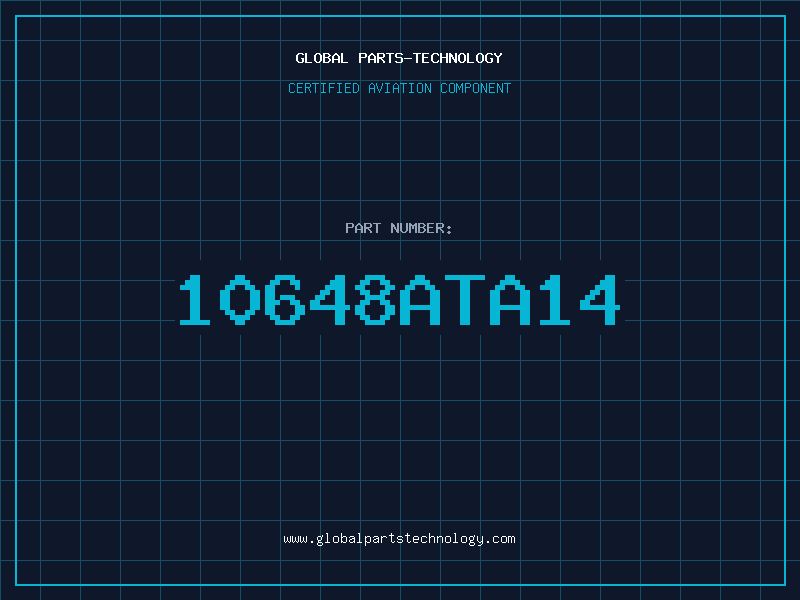The image size is (800, 600).
Task: Click the CERTIFIED AVIATION COMPONENT subtitle
Action: pos(399,88)
